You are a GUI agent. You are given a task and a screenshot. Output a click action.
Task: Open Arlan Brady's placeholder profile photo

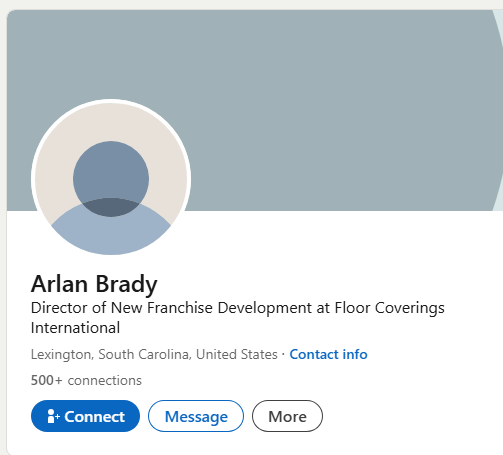[111, 178]
